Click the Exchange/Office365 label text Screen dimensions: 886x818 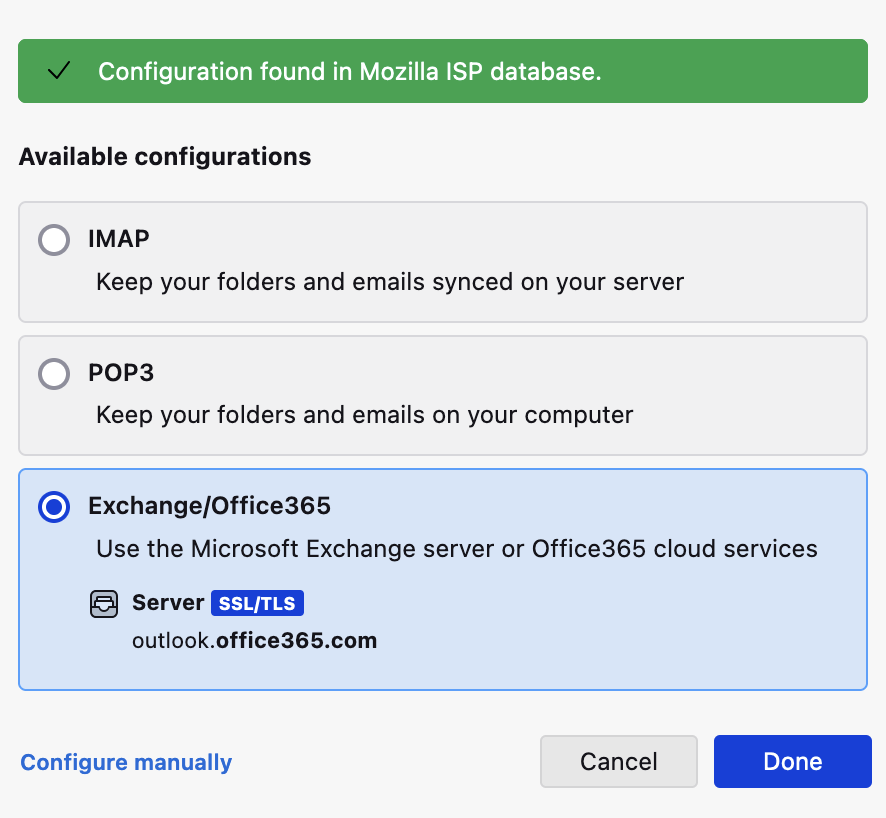pyautogui.click(x=209, y=506)
